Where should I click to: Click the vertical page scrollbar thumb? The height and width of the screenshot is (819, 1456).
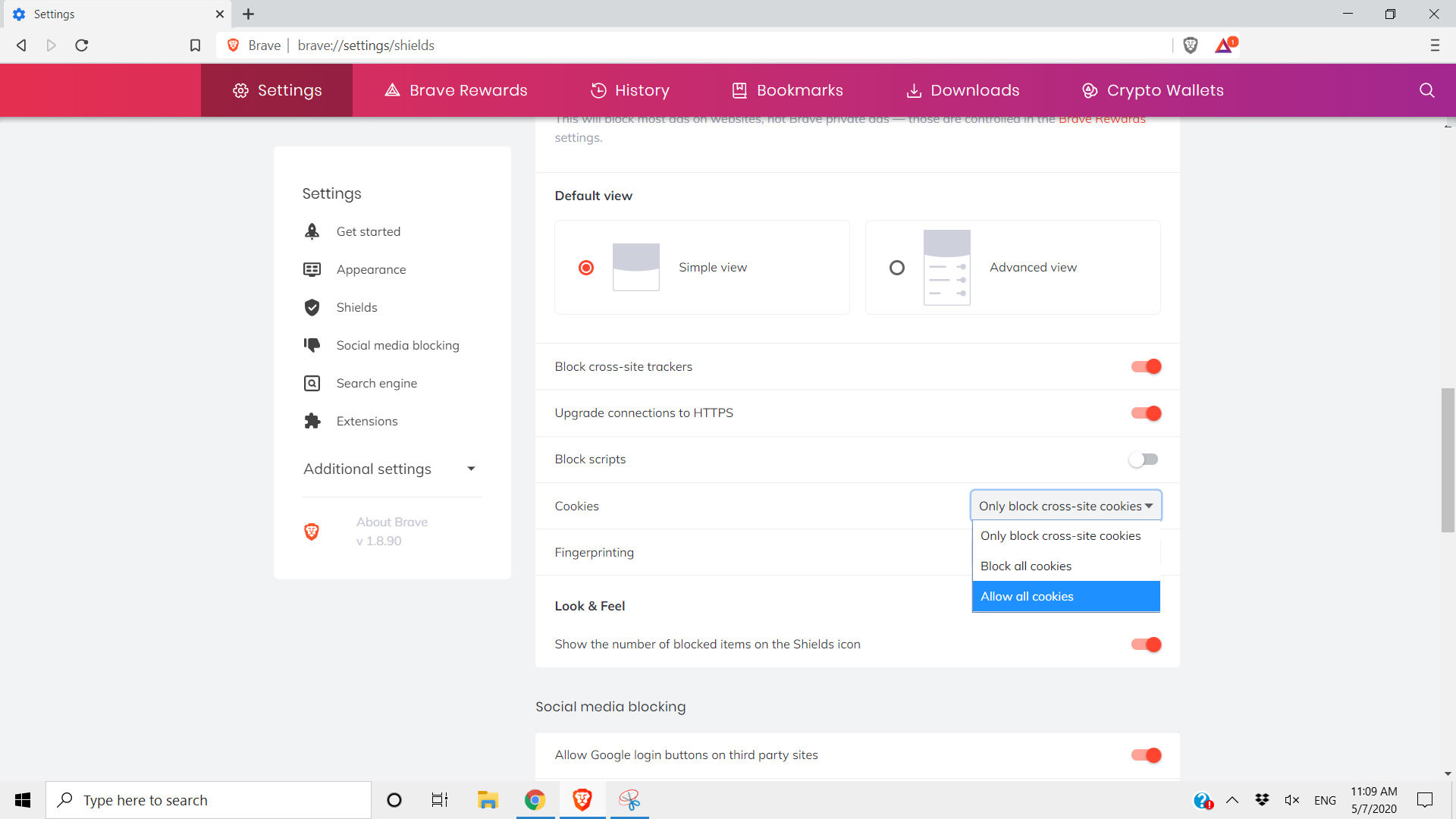point(1448,460)
